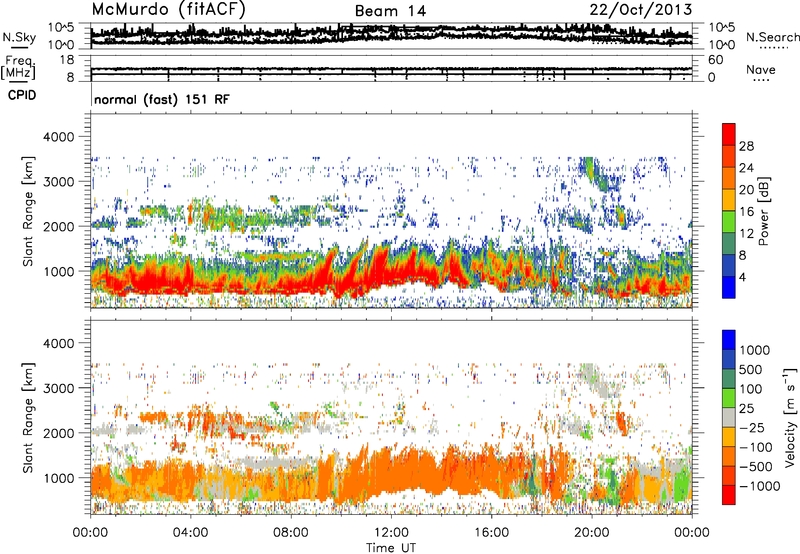This screenshot has width=800, height=554.
Task: Click the red bottom segment of velocity colorbar
Action: click(x=729, y=495)
